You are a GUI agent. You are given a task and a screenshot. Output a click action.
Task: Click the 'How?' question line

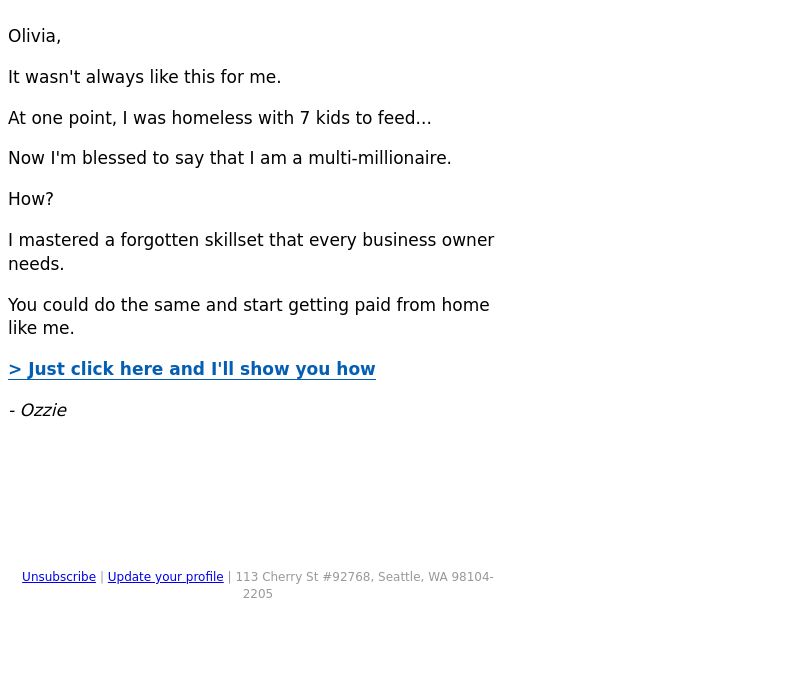tap(31, 199)
